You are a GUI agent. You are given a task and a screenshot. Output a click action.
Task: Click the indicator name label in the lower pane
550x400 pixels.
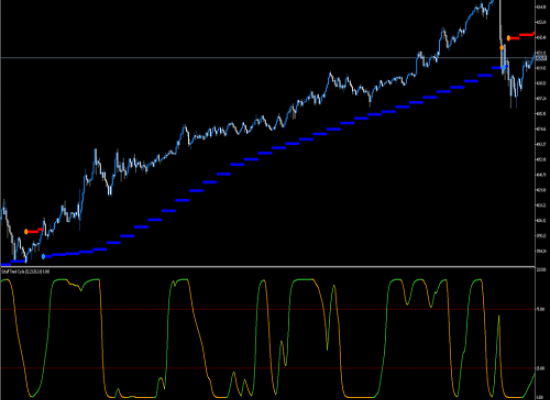coord(25,271)
